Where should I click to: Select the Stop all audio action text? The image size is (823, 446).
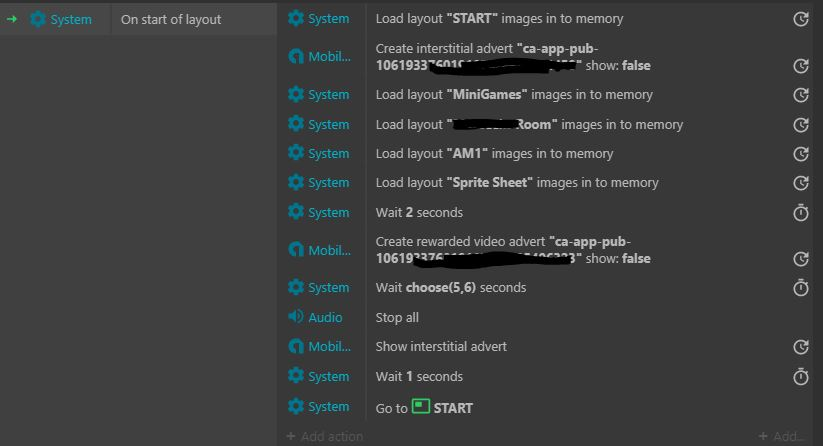[x=397, y=317]
